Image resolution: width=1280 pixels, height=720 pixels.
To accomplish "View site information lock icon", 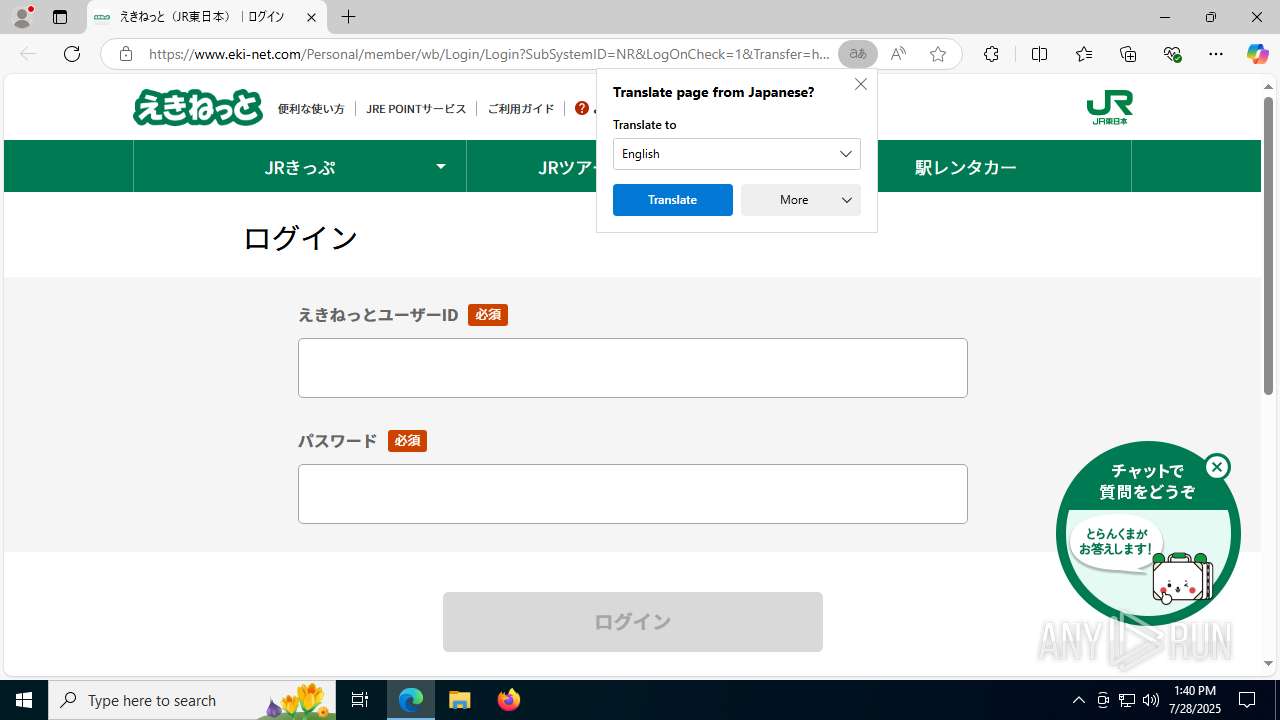I will click(125, 54).
